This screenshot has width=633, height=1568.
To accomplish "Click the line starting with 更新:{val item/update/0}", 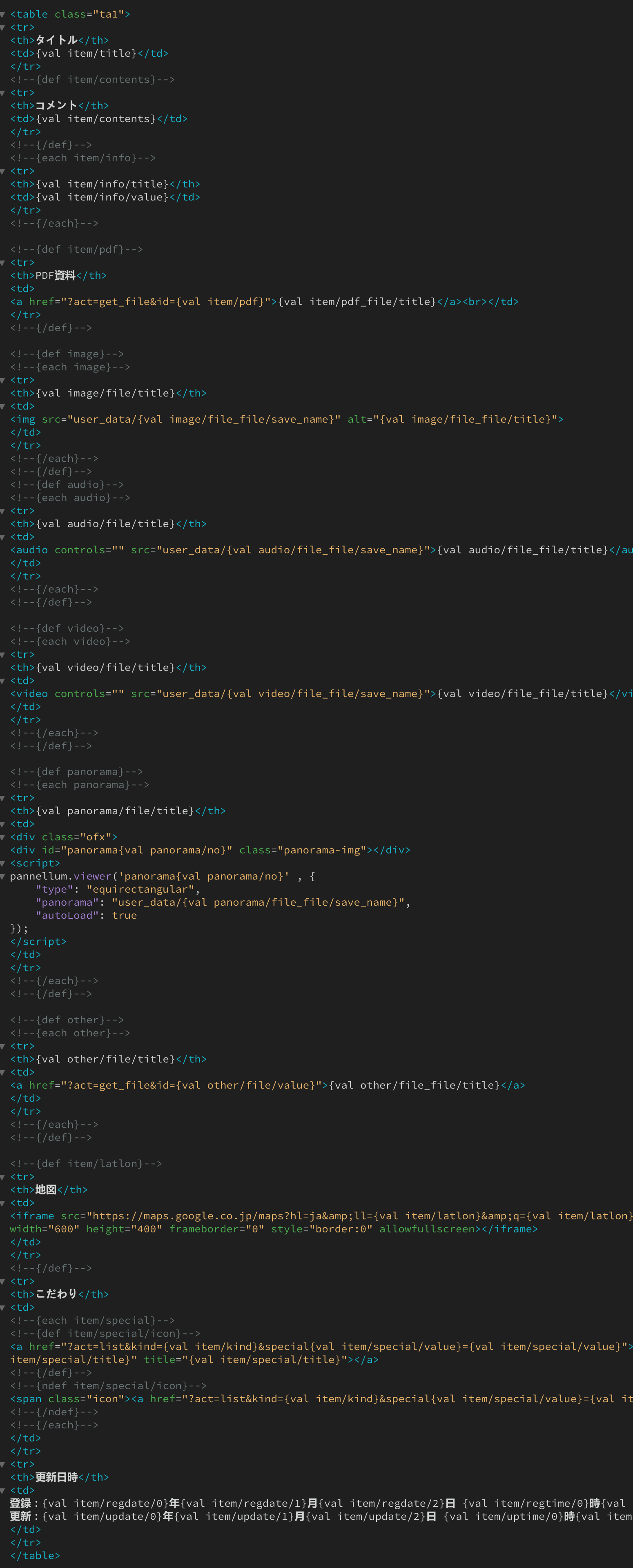I will pos(321,1516).
